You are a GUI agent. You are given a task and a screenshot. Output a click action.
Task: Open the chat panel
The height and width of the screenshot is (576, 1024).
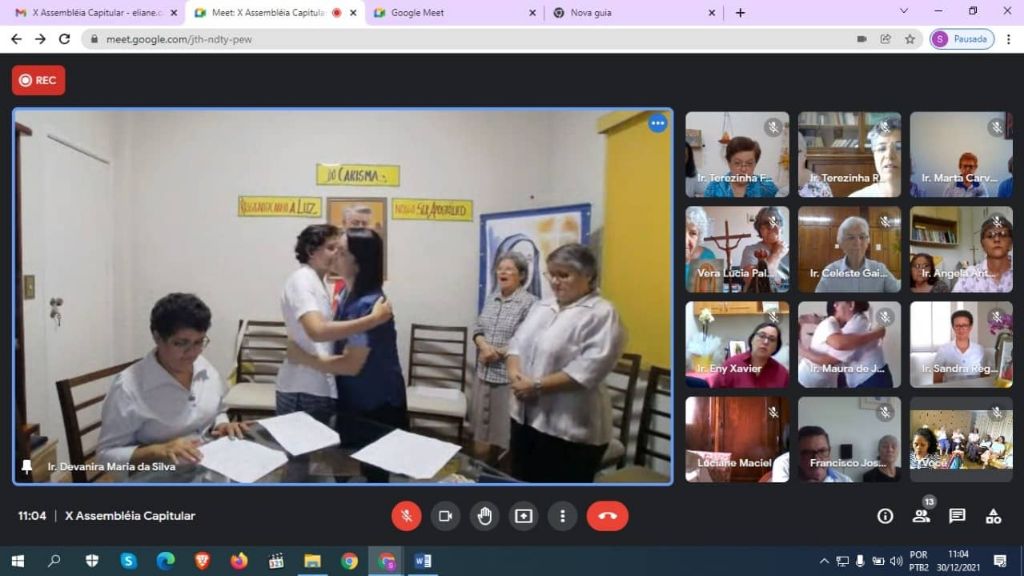[957, 516]
